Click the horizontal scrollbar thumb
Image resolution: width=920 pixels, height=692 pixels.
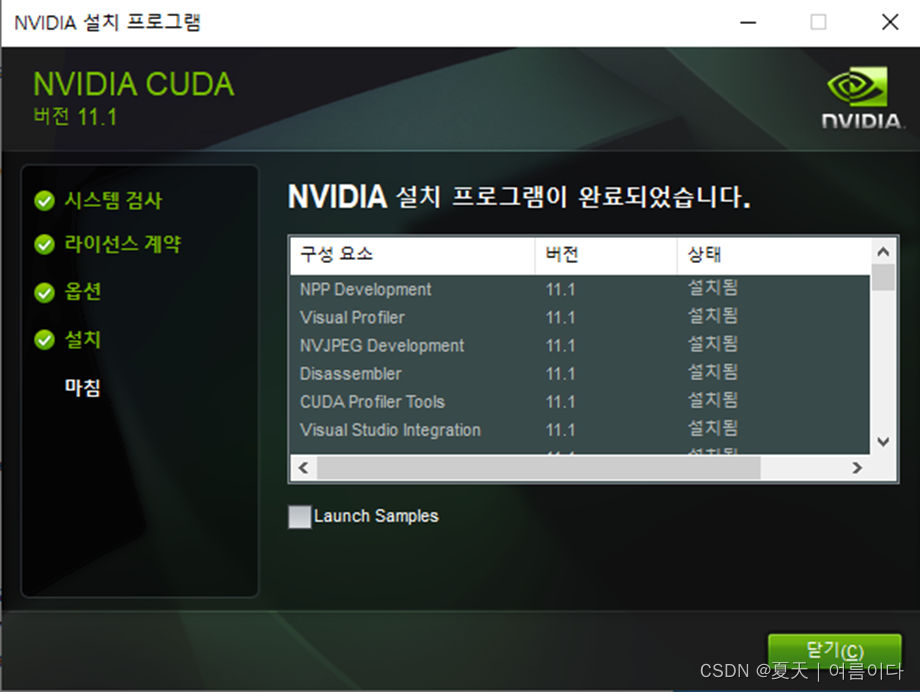[539, 468]
